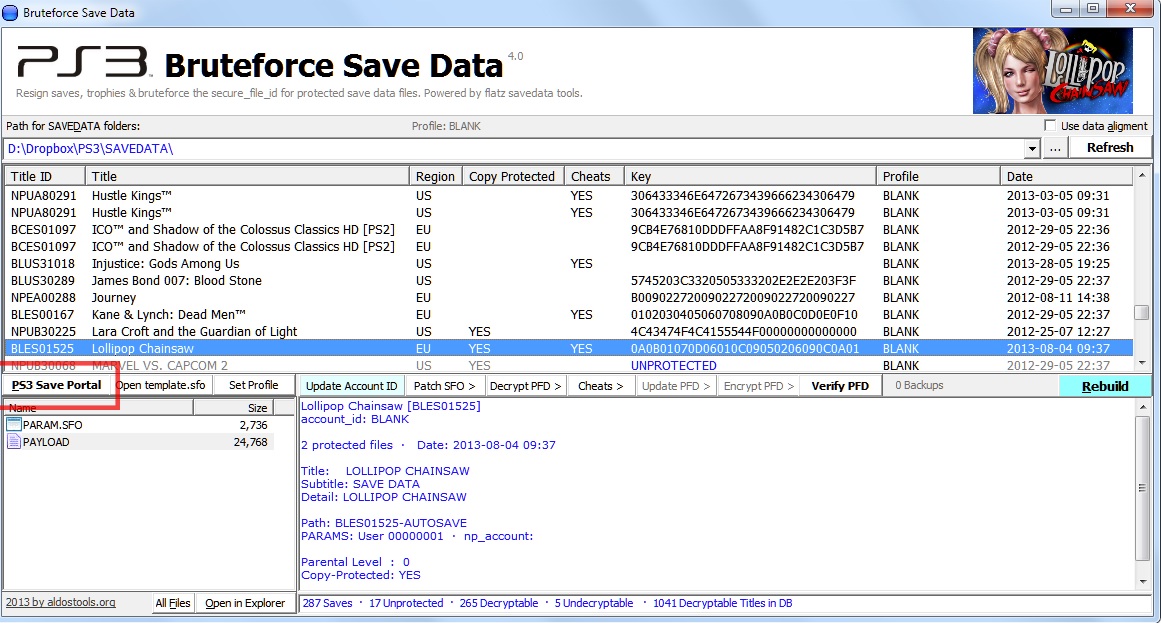Click the save list scrollbar thumb
Viewport: 1161px width, 623px height.
tap(1142, 313)
